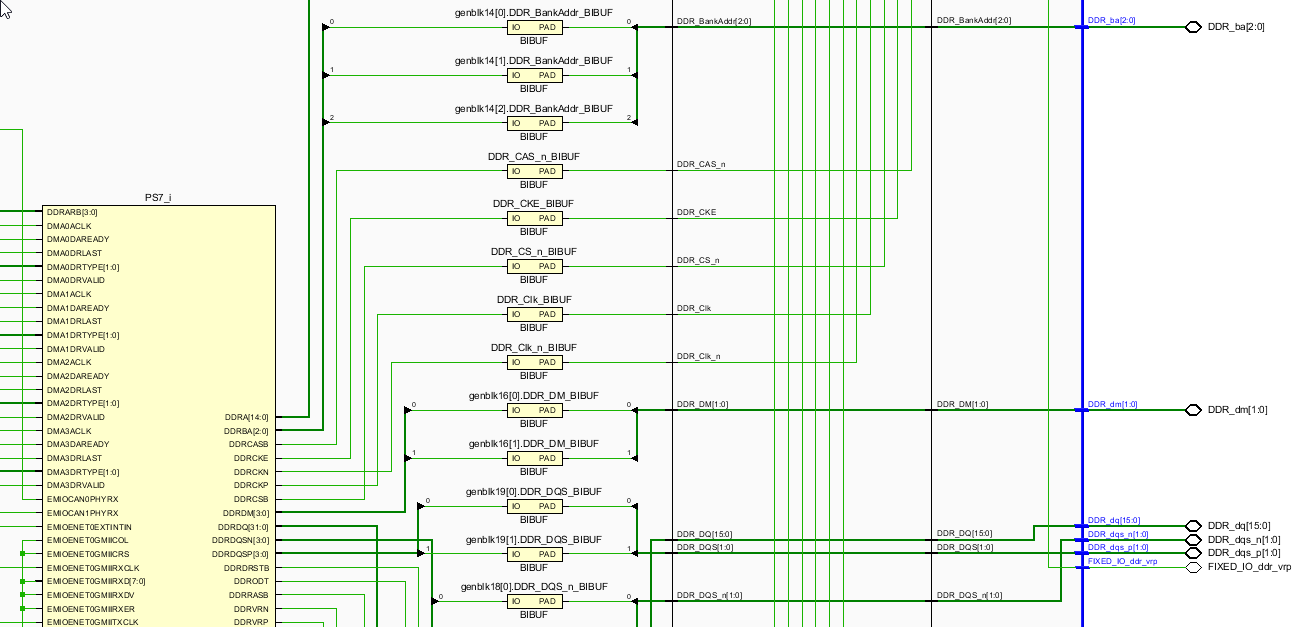Click the DDRDRSTB pin on PS7_i
This screenshot has height=627, width=1311.
pyautogui.click(x=249, y=567)
